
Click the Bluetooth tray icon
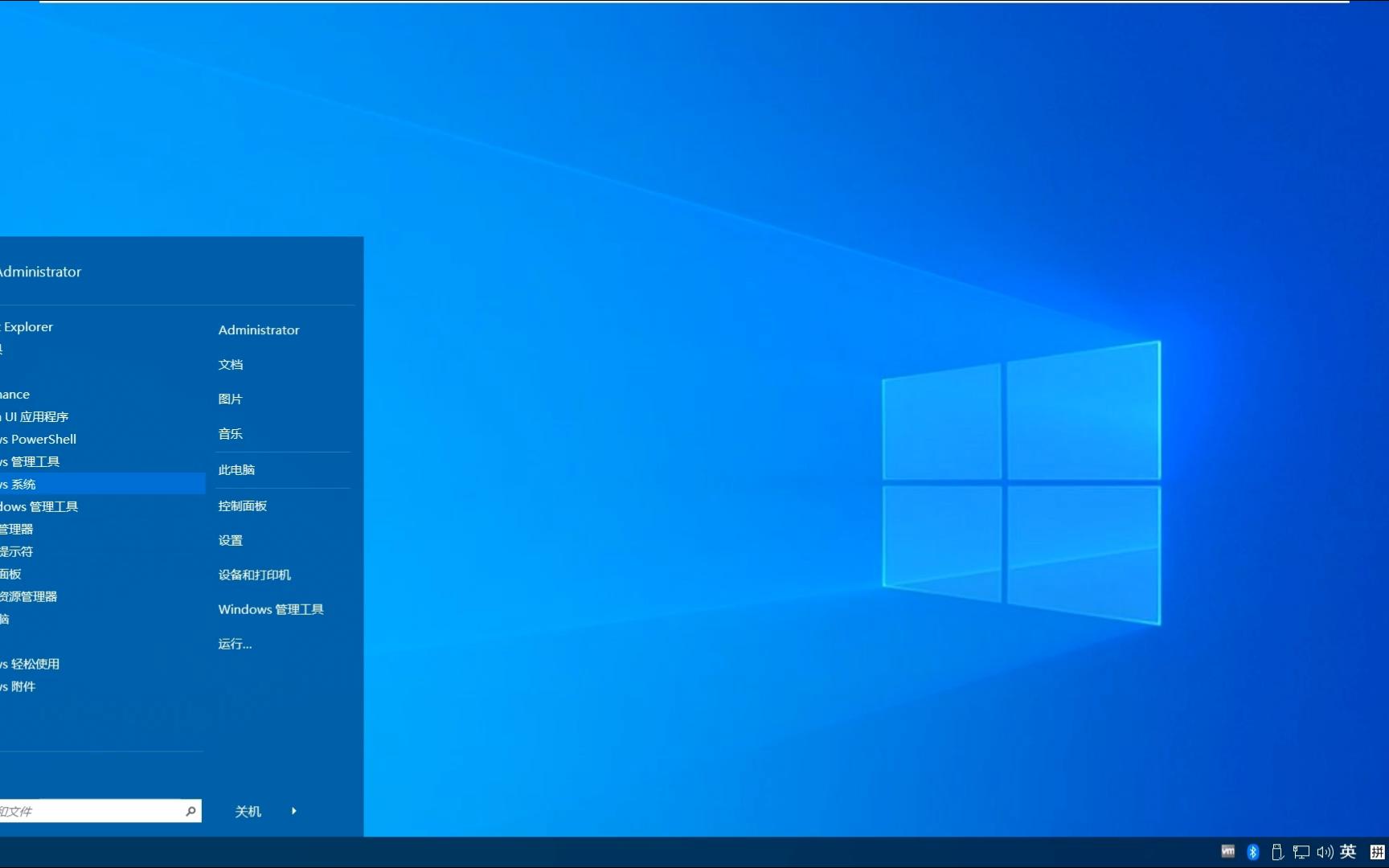pyautogui.click(x=1252, y=852)
